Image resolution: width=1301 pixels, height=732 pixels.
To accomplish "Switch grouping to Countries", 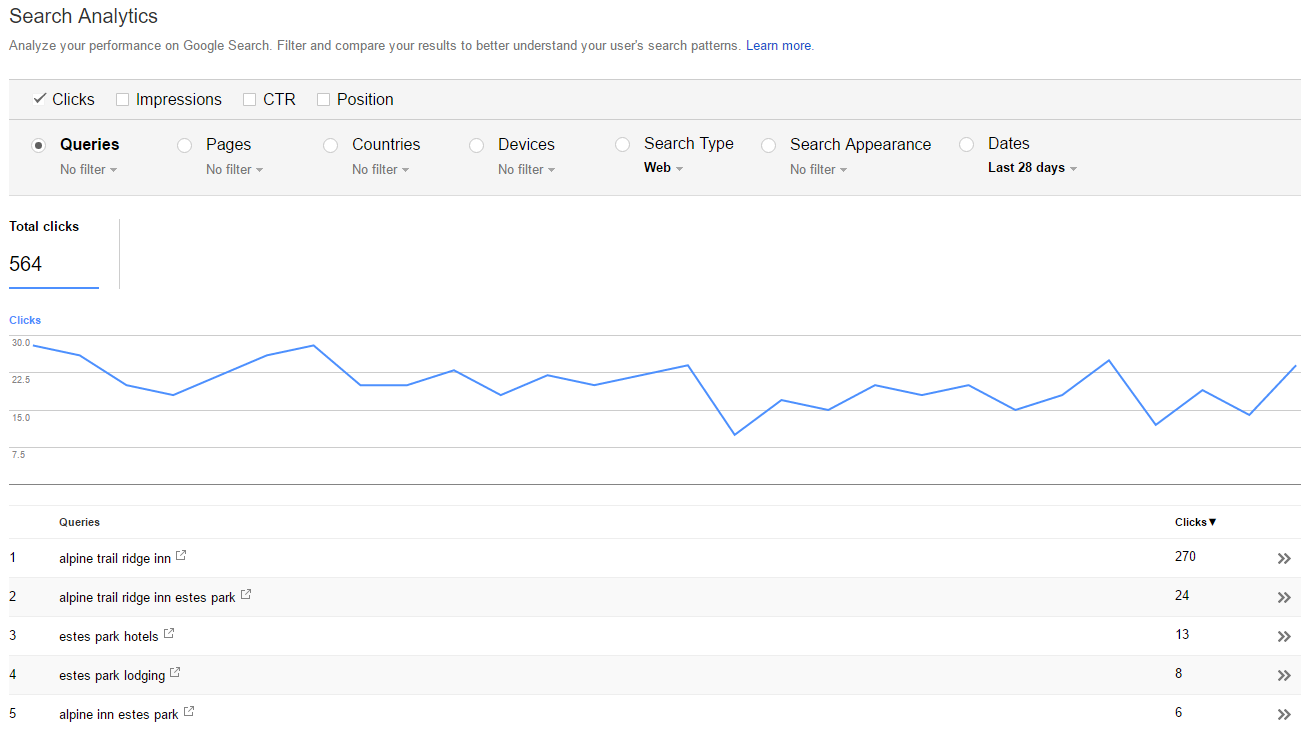I will pos(330,145).
